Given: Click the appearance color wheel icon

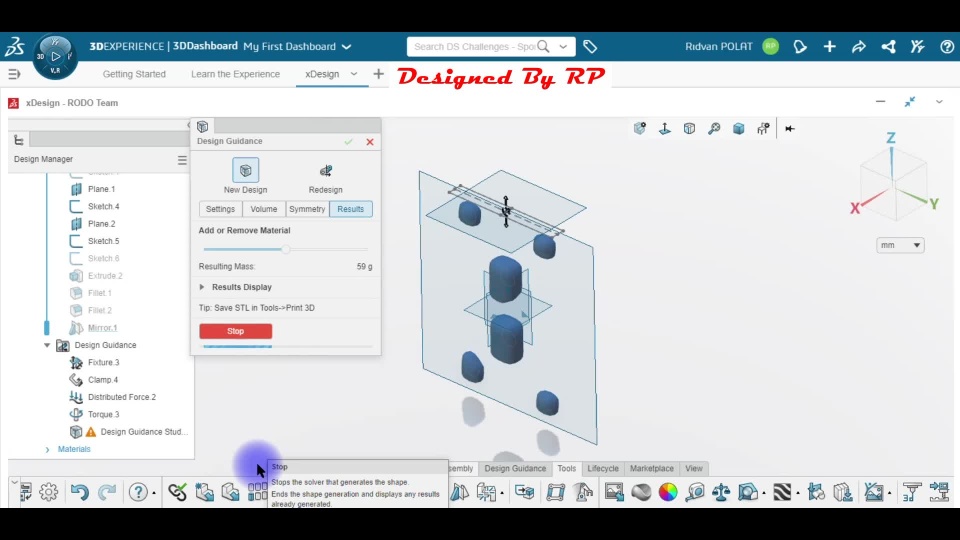Looking at the screenshot, I should [668, 492].
